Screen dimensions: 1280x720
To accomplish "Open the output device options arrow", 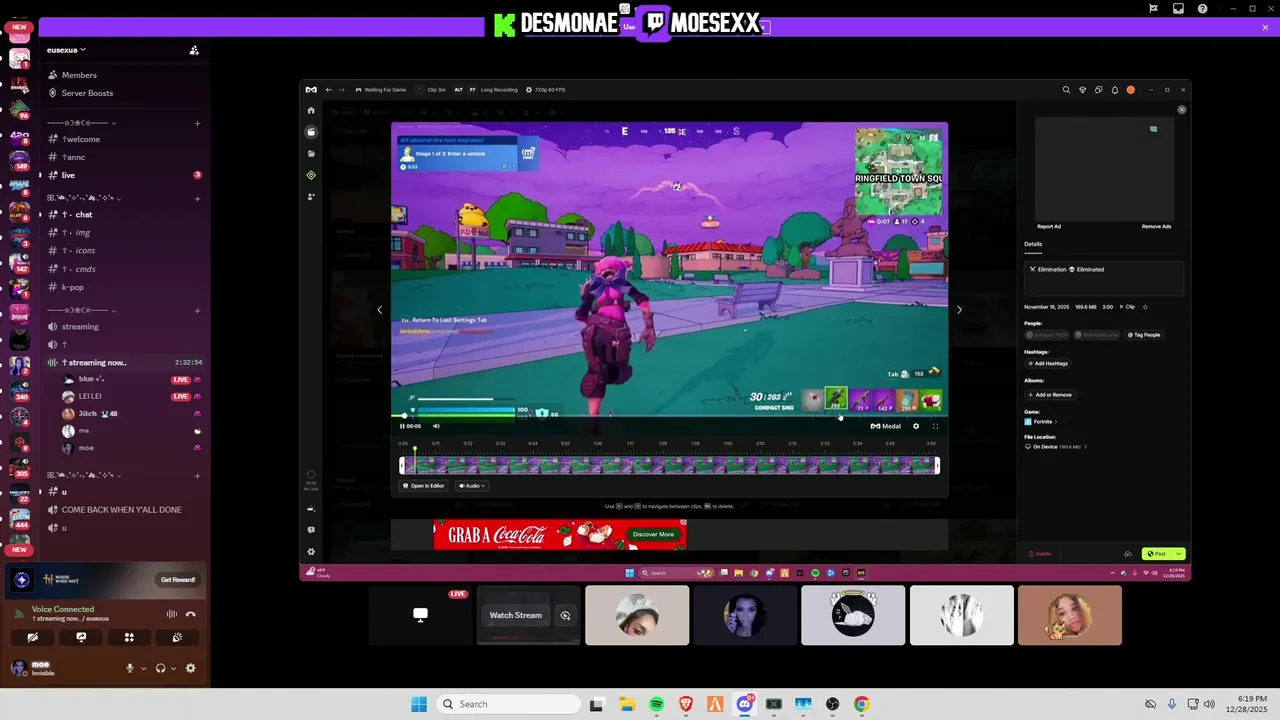I will click(x=173, y=668).
